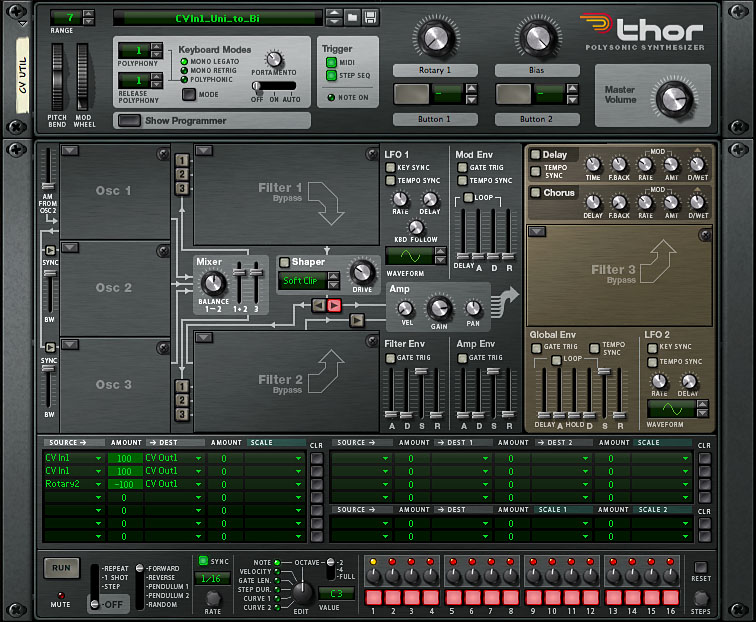Open the Osc 1 type dropdown
The image size is (756, 622).
(69, 151)
